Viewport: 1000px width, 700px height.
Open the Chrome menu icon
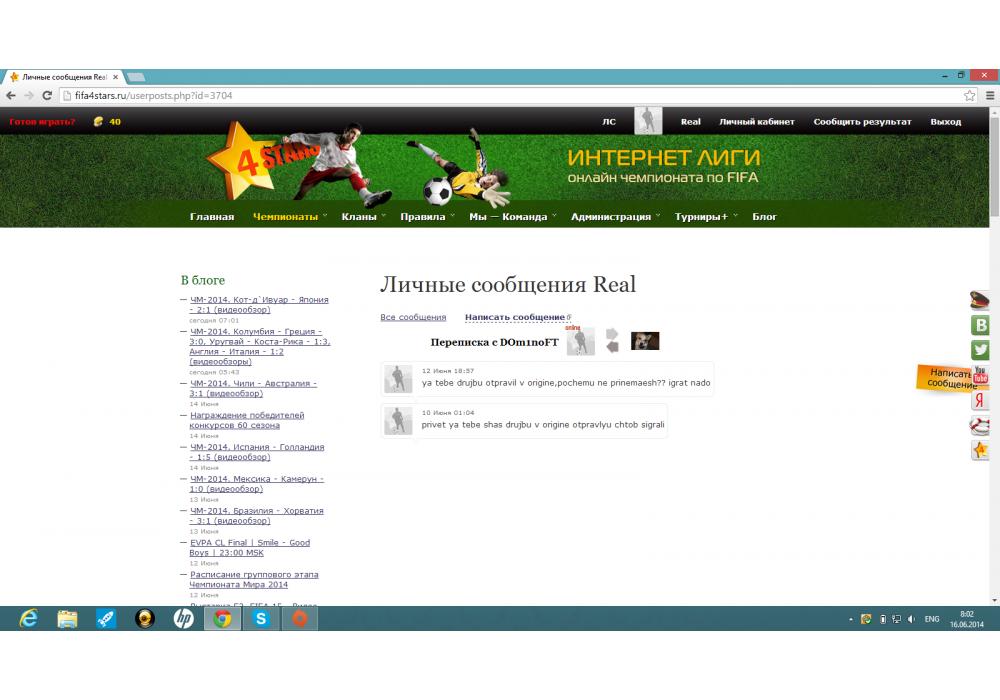tap(990, 96)
